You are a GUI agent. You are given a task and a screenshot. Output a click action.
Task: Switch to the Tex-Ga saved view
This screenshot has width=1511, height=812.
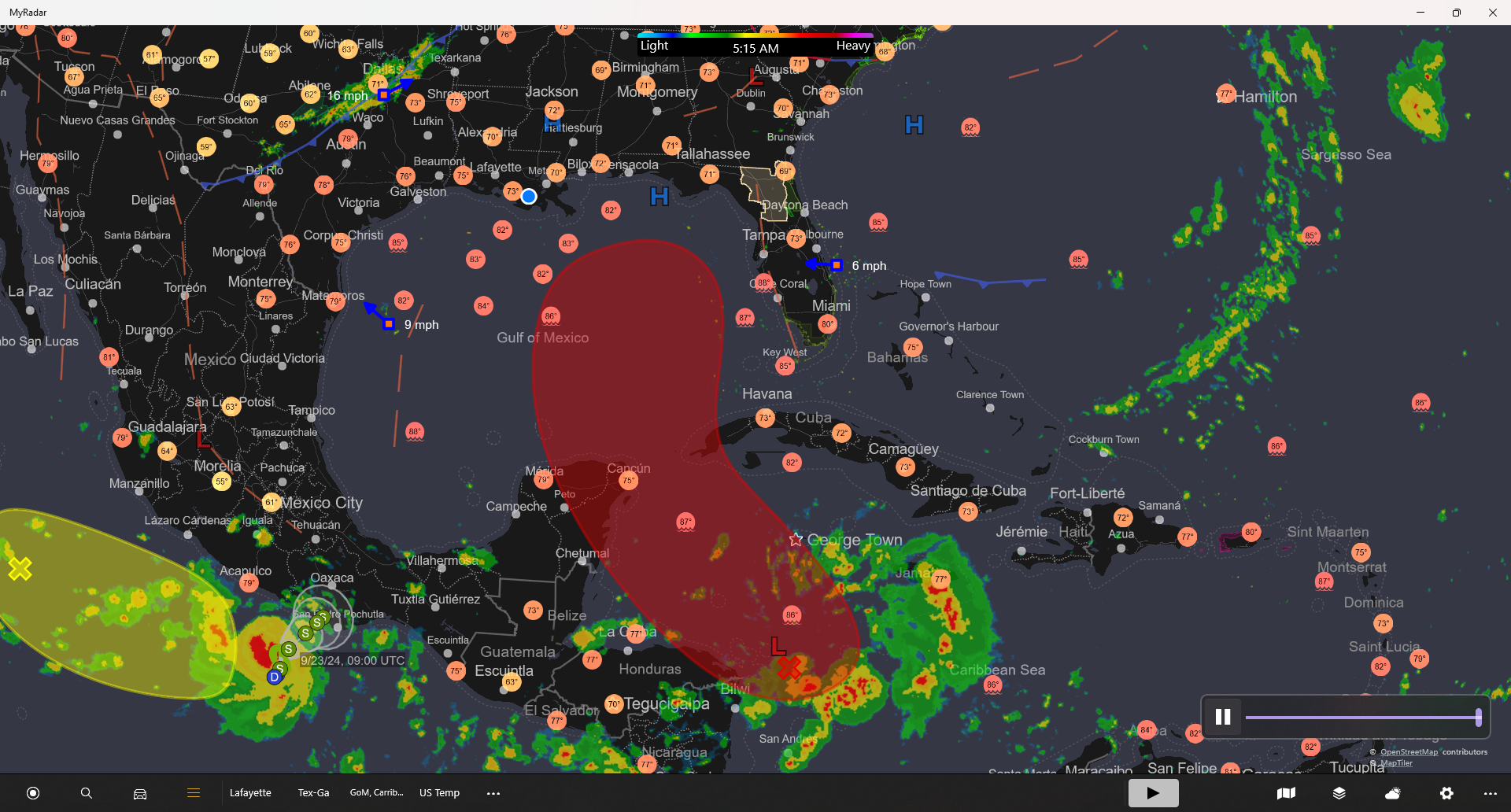pyautogui.click(x=313, y=793)
